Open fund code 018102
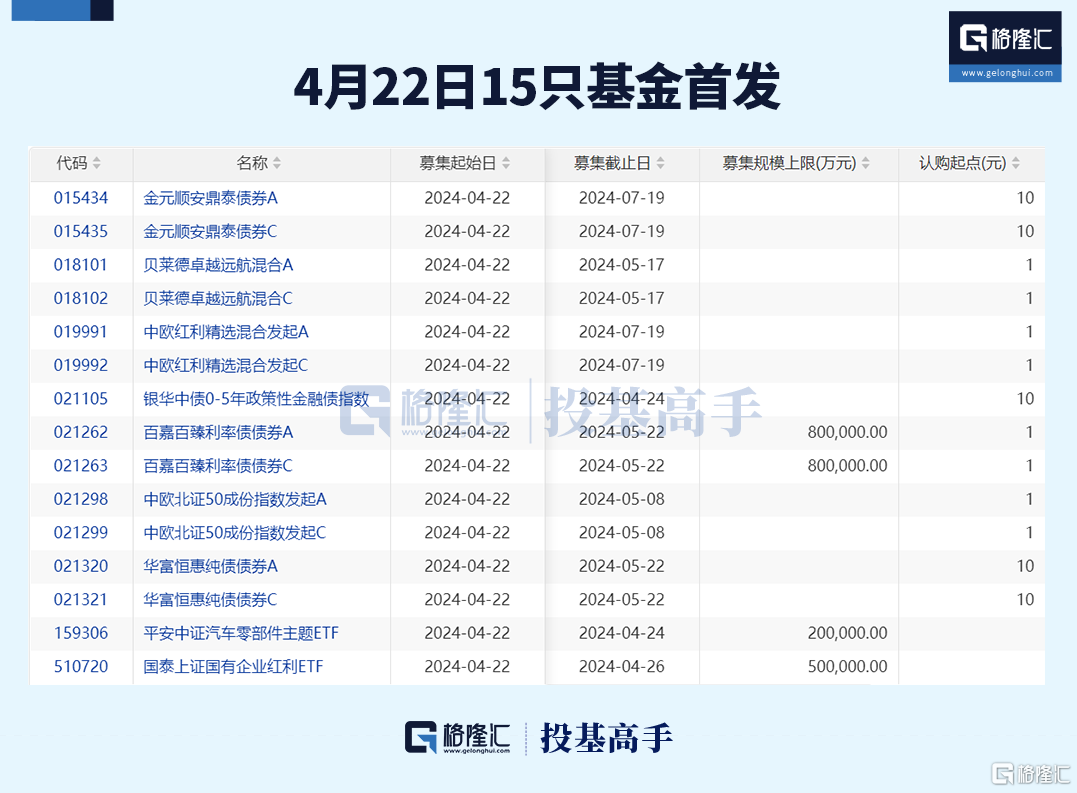Image resolution: width=1077 pixels, height=793 pixels. coord(81,299)
